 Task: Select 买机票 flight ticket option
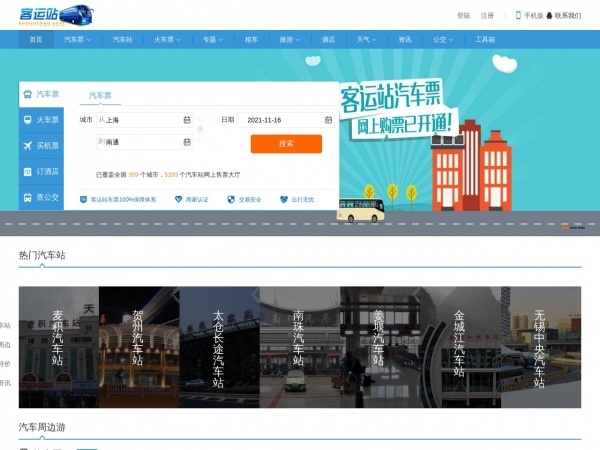pos(42,146)
